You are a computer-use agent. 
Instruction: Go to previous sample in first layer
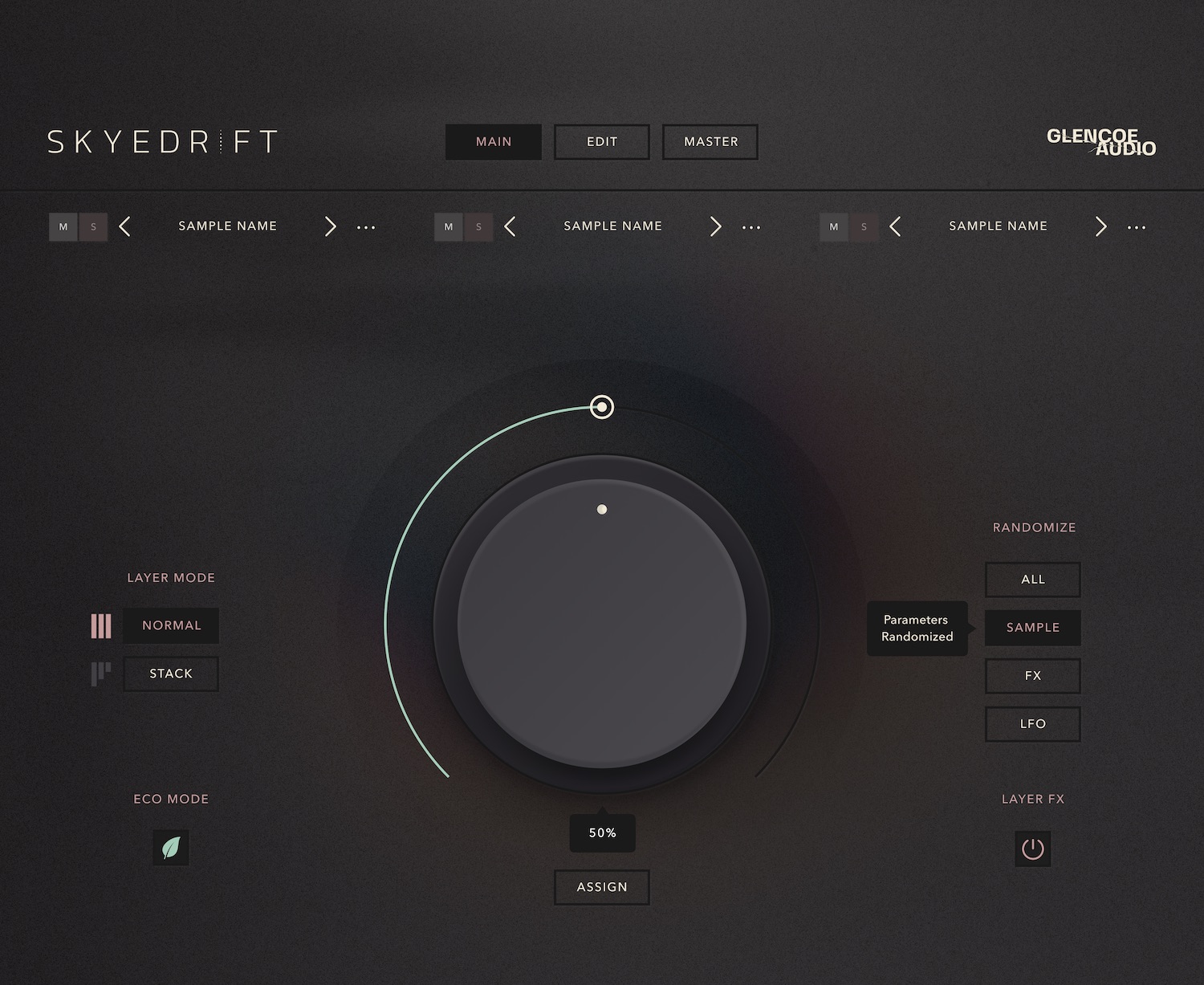click(124, 226)
